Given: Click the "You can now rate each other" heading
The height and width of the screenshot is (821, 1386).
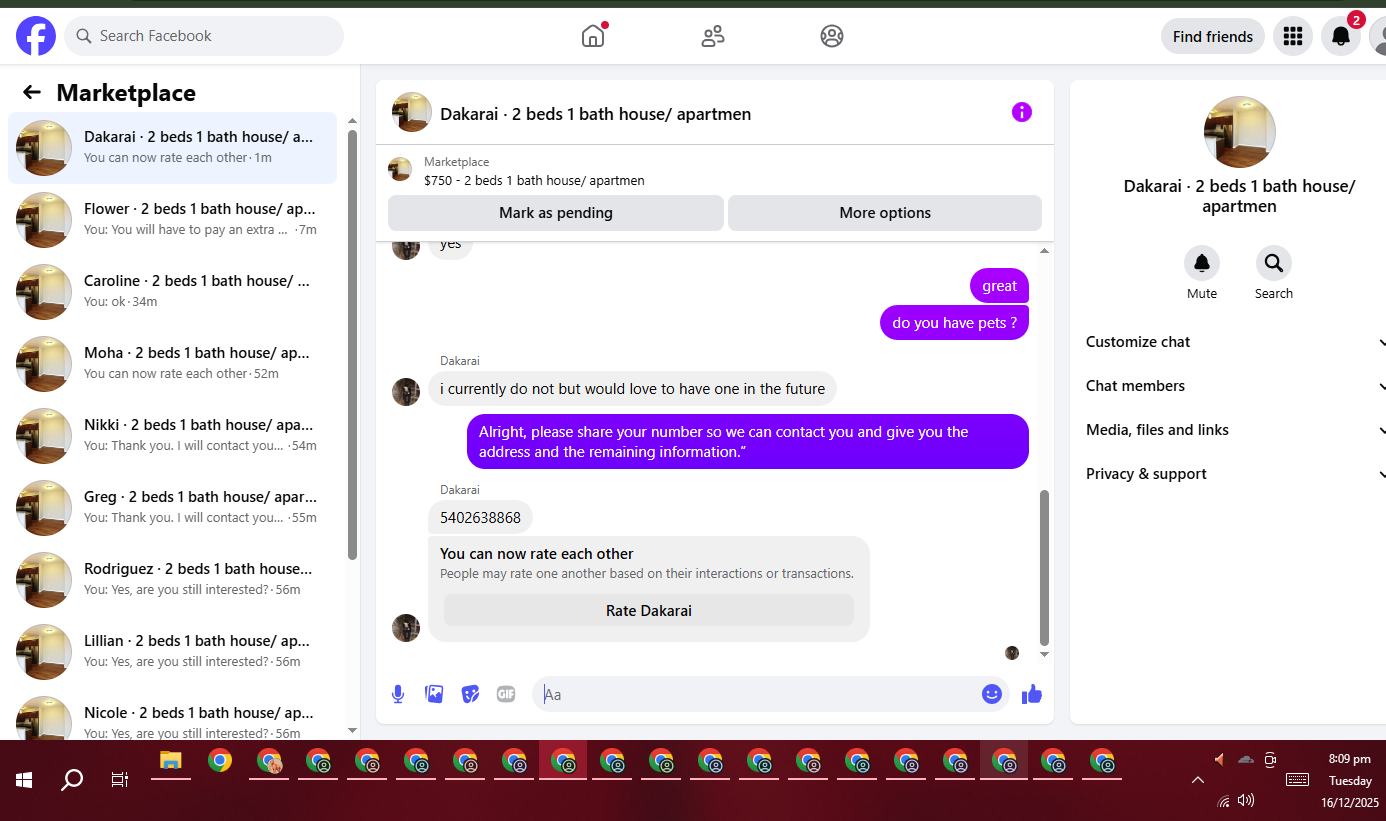Looking at the screenshot, I should (537, 554).
